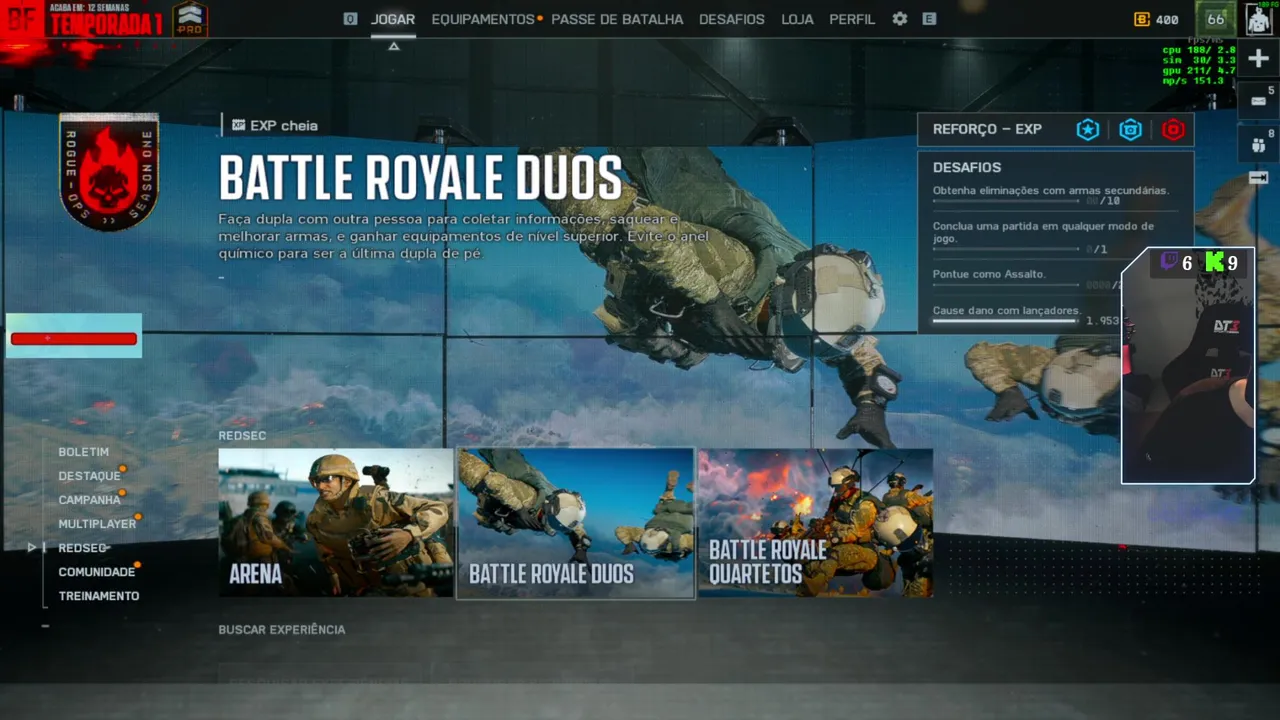
Task: Click the REDSEC section label above cards
Action: pos(243,436)
